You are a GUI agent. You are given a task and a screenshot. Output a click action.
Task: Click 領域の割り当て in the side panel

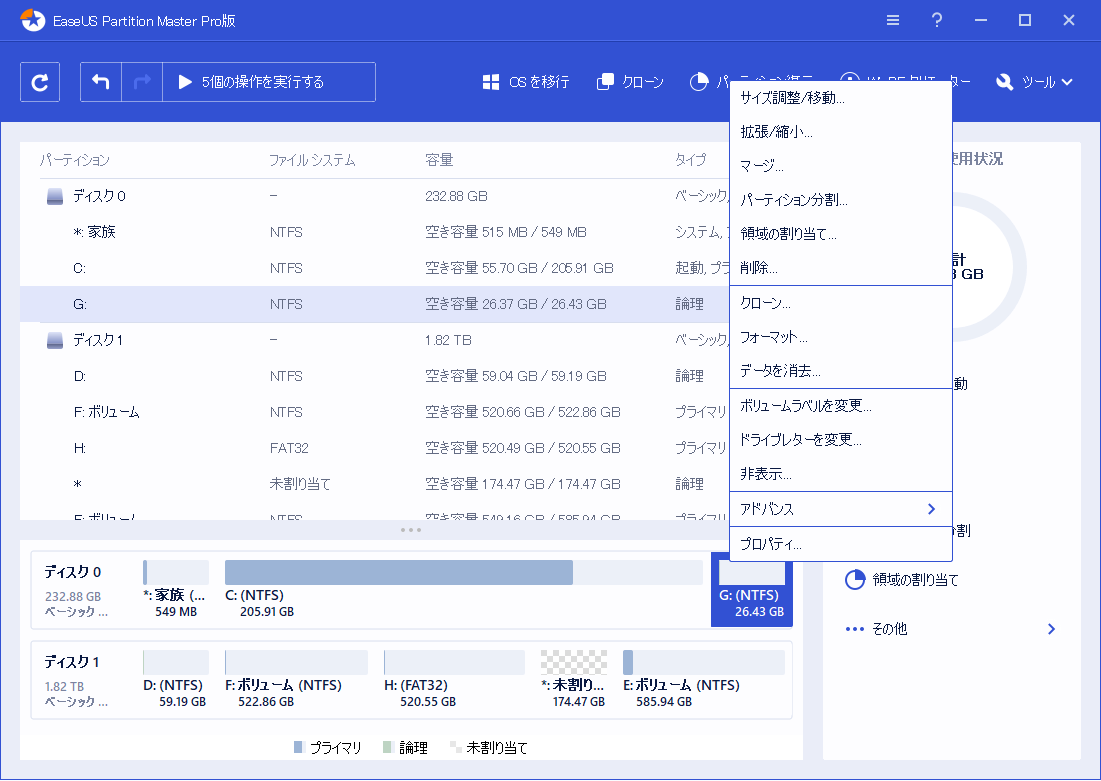pos(915,580)
